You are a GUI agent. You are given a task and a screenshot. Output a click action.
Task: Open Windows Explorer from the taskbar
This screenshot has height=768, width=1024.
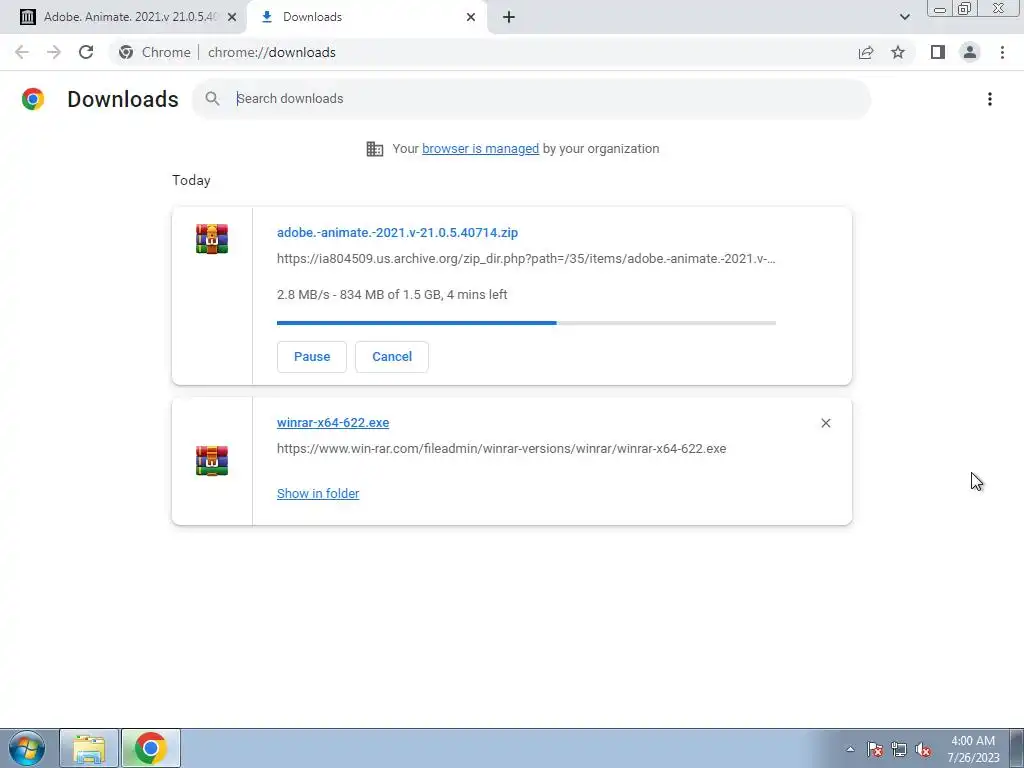[89, 748]
